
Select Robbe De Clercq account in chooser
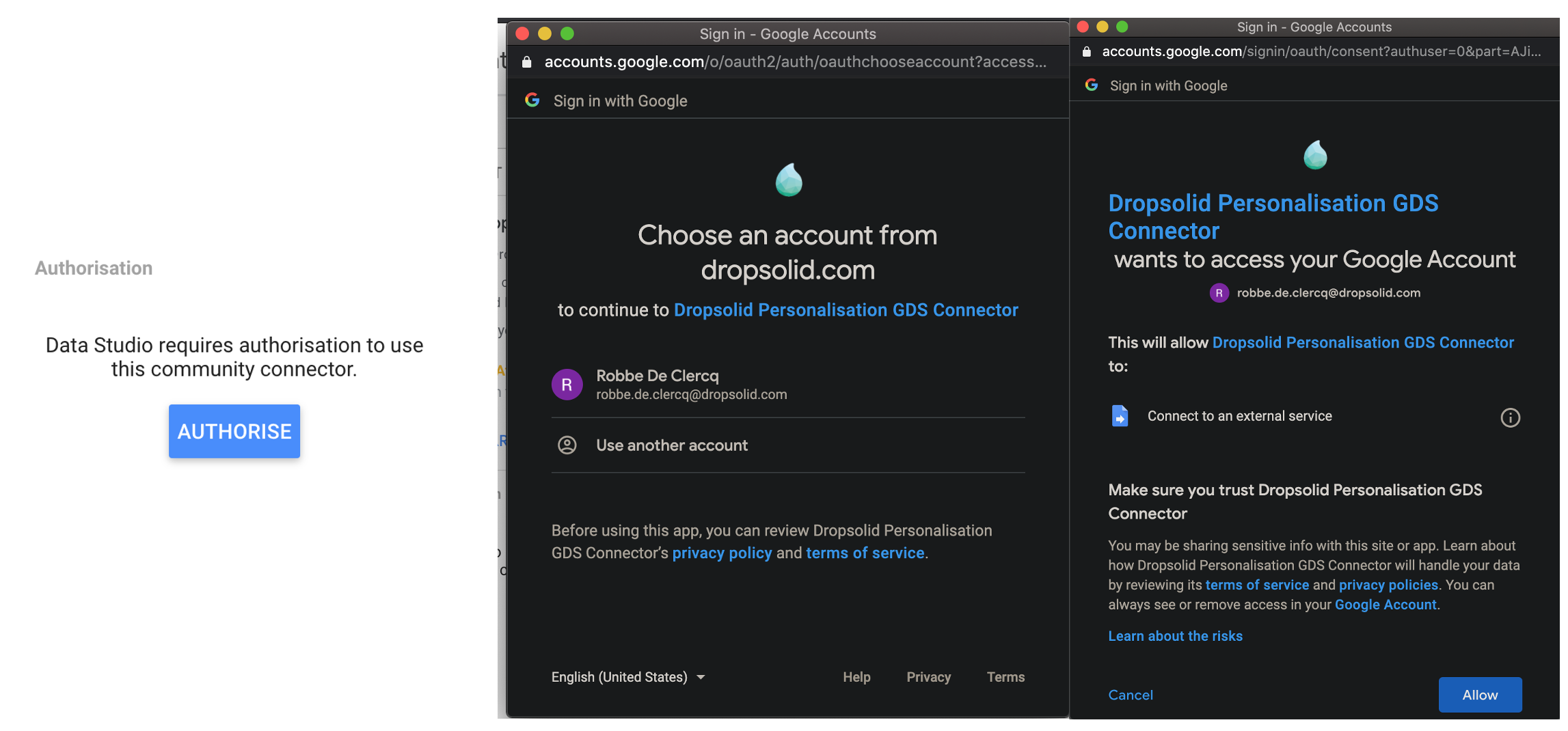tap(788, 385)
